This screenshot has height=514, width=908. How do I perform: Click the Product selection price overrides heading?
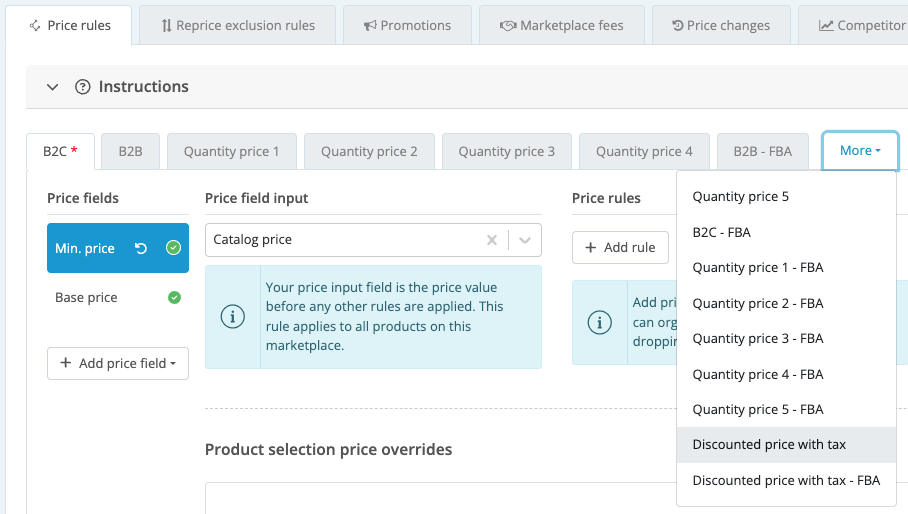[328, 450]
